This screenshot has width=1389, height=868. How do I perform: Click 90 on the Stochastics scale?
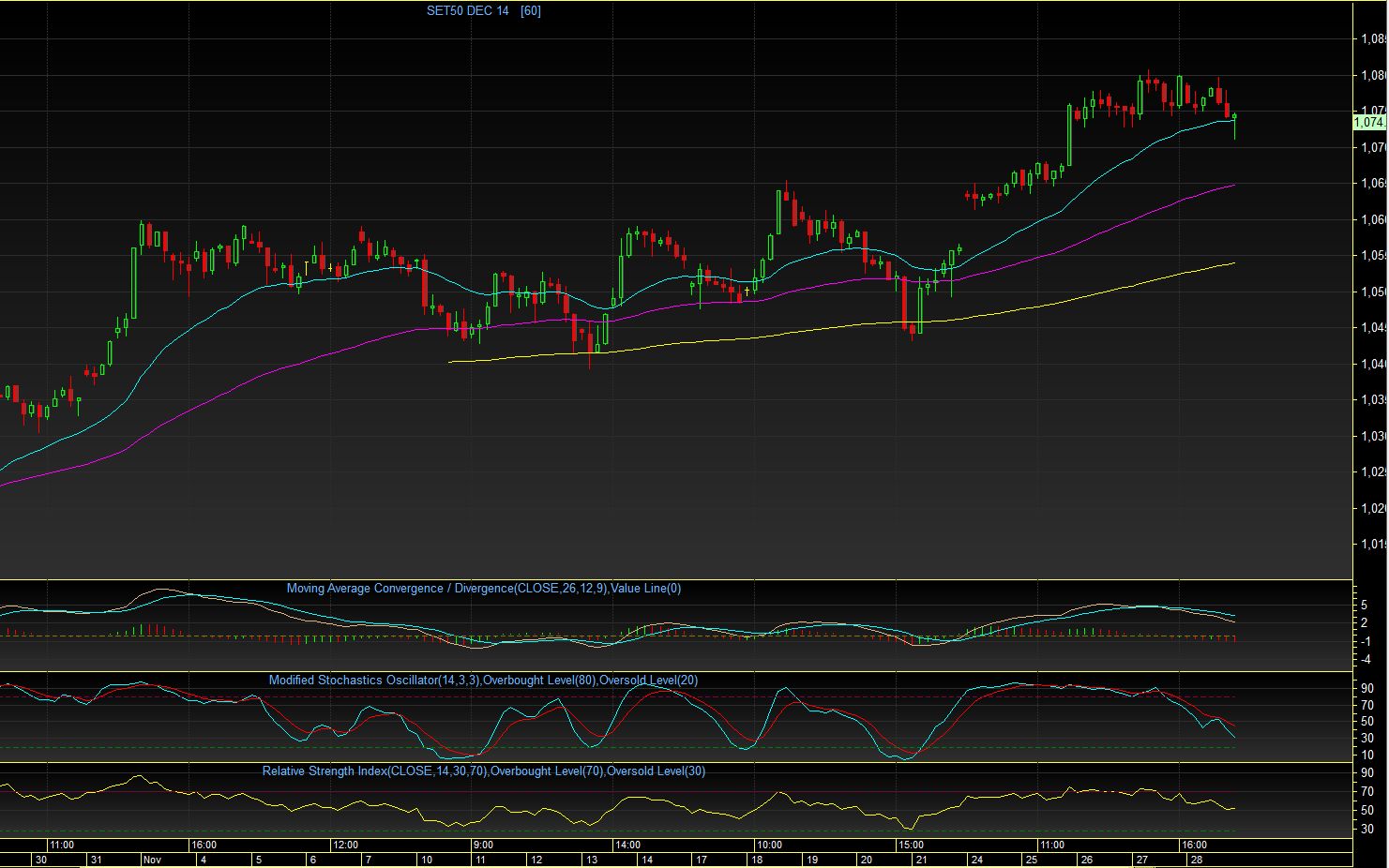(x=1367, y=689)
